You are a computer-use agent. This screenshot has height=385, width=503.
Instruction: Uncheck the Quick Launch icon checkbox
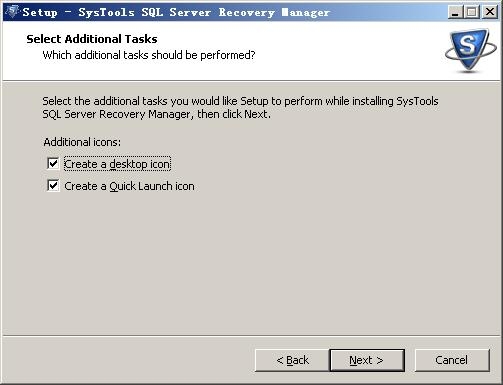(x=53, y=186)
